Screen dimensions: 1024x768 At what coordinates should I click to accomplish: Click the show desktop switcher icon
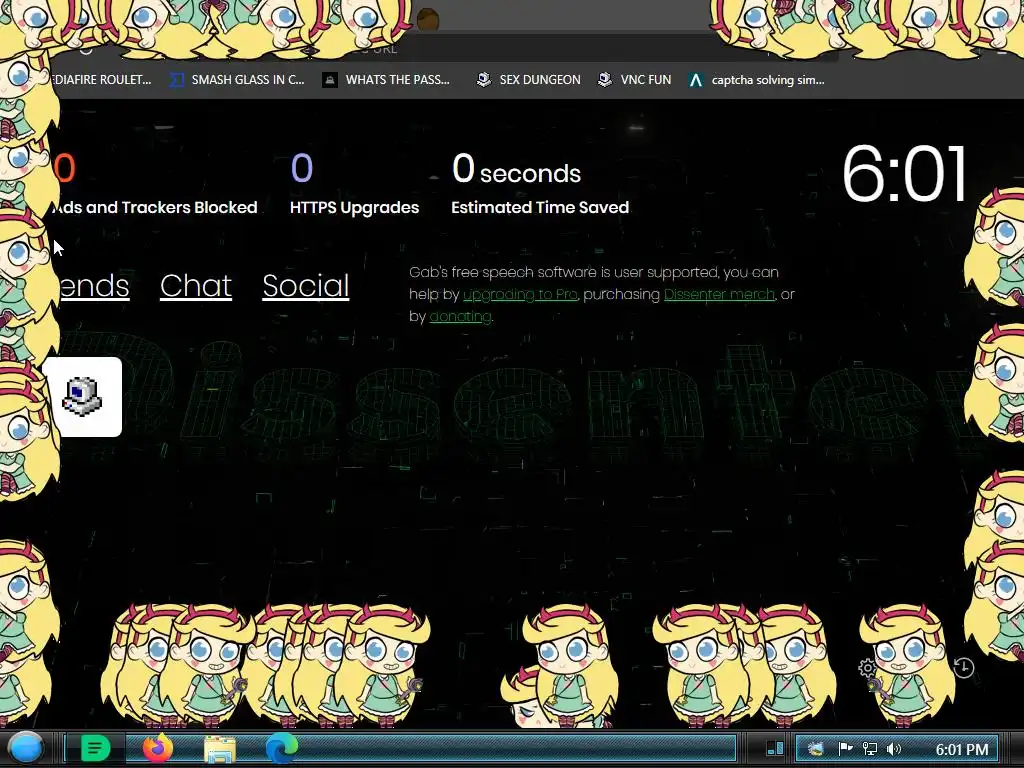pyautogui.click(x=775, y=748)
